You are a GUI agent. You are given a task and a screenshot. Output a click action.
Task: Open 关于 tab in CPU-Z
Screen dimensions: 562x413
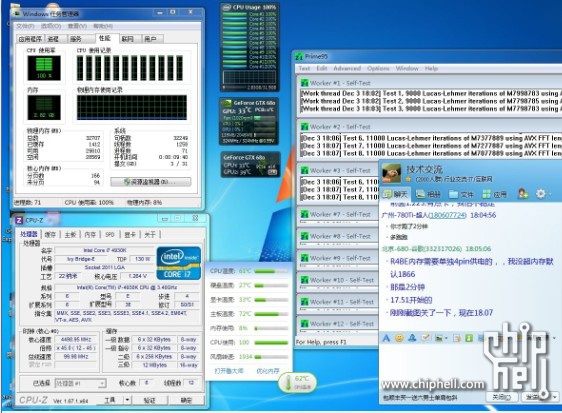pyautogui.click(x=150, y=235)
